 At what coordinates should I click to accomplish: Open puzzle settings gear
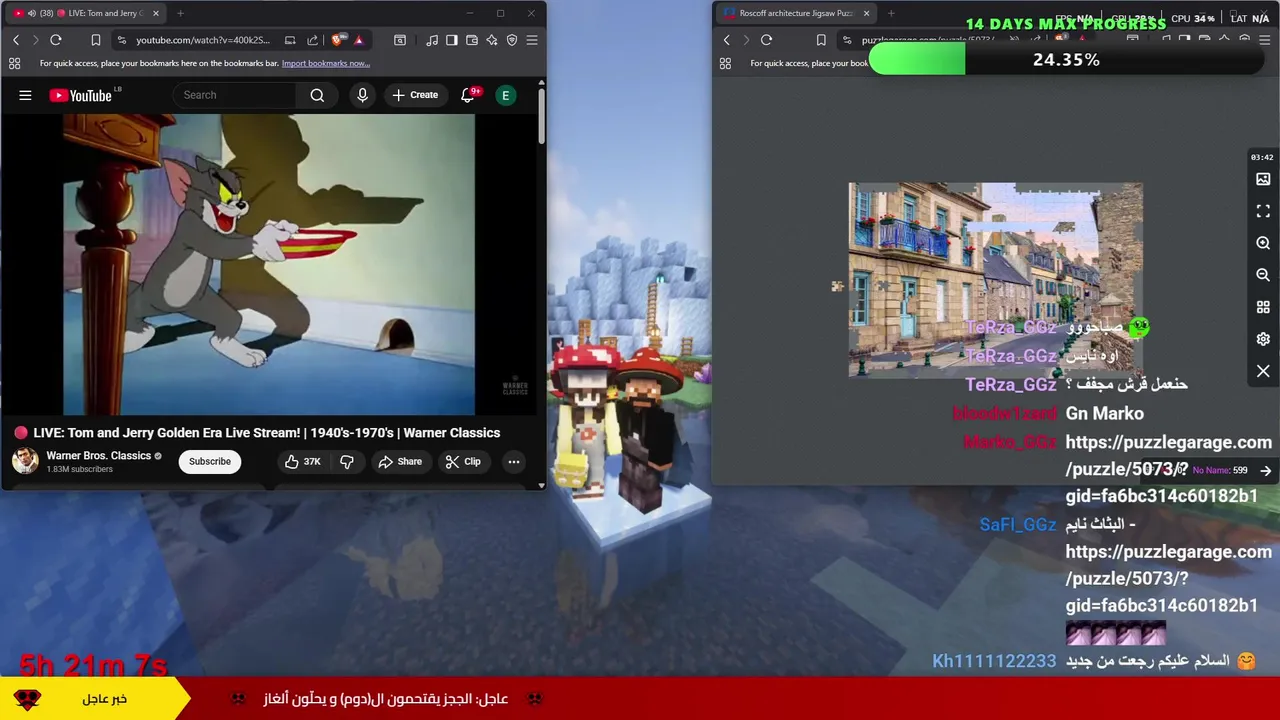click(1263, 339)
